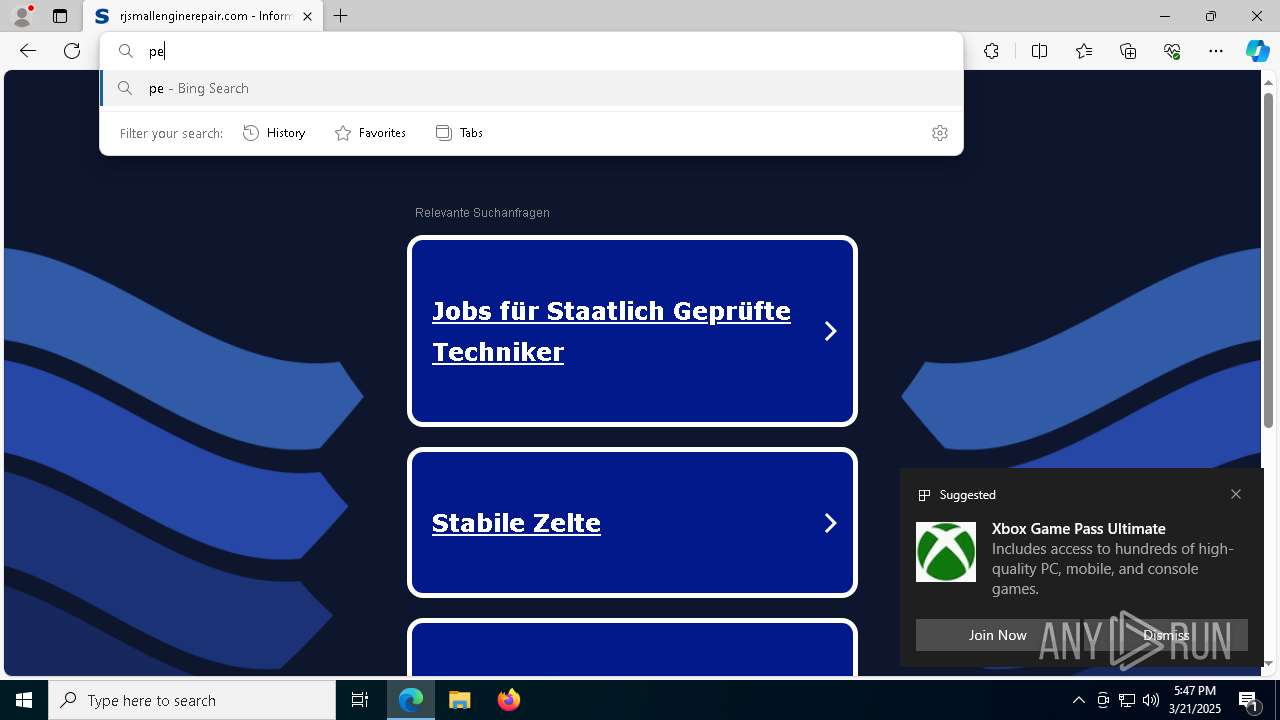Image resolution: width=1280 pixels, height=720 pixels.
Task: Open the 'Stabile Zelte' link
Action: [516, 523]
